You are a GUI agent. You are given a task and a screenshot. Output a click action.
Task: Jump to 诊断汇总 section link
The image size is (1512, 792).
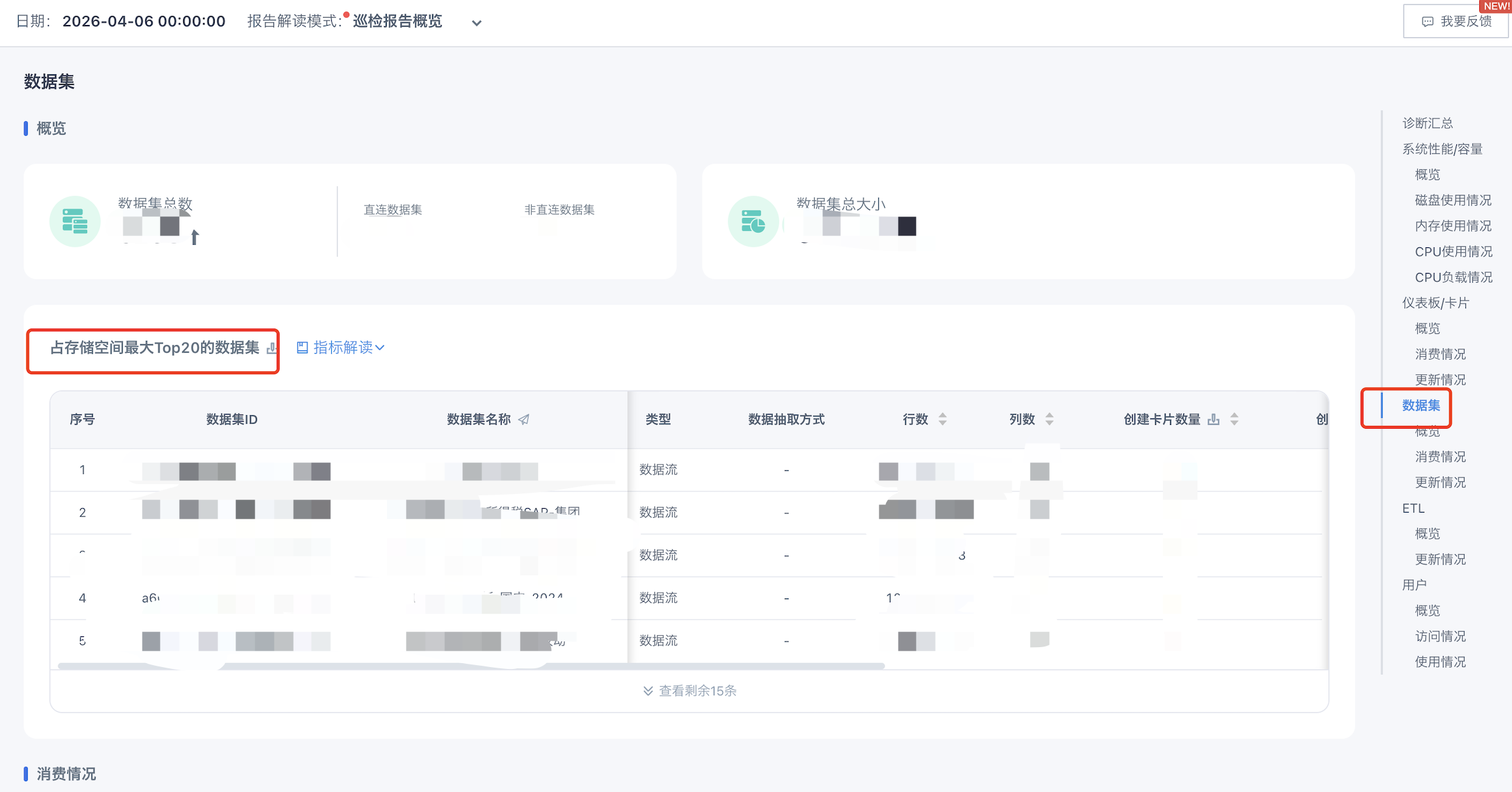(x=1427, y=123)
